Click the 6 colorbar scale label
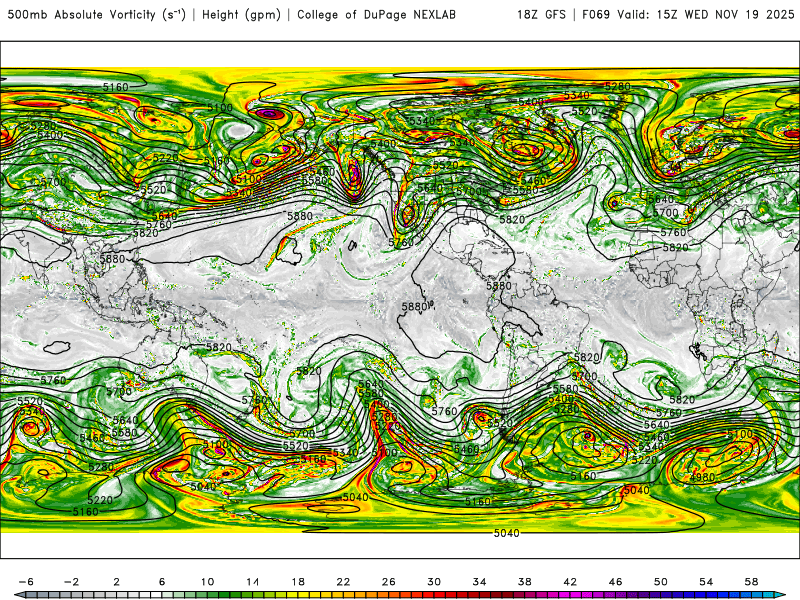Image resolution: width=800 pixels, height=600 pixels. click(x=162, y=582)
